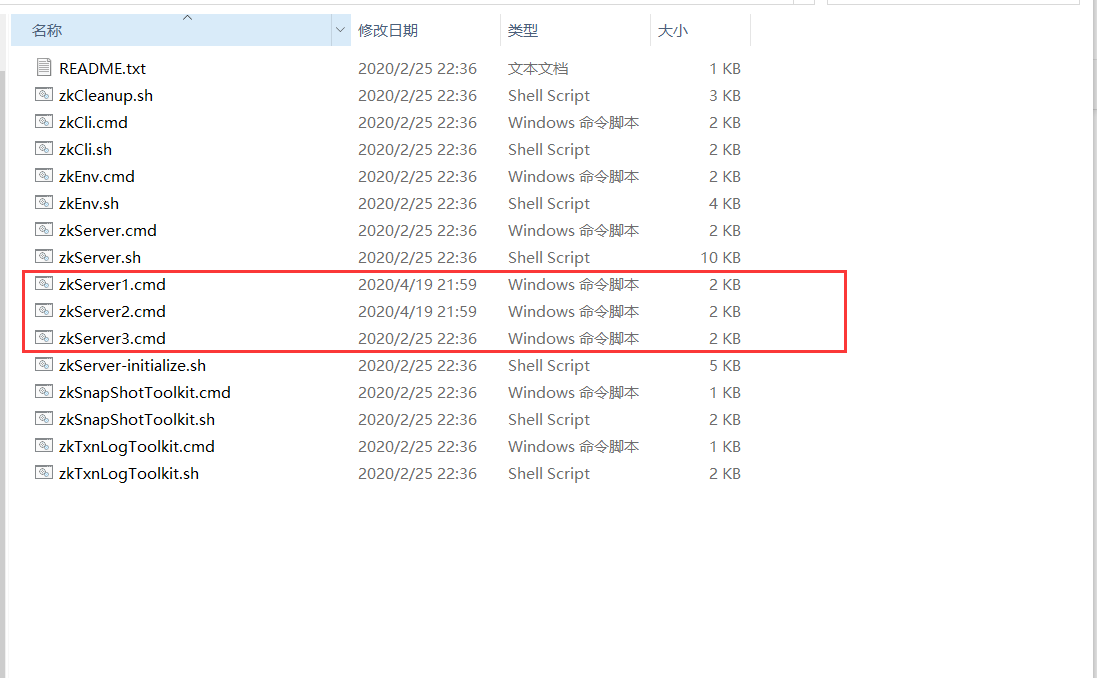Screen dimensions: 1097x678
Task: Click the 5 KB size of zkServer-initialize.sh
Action: click(x=725, y=366)
